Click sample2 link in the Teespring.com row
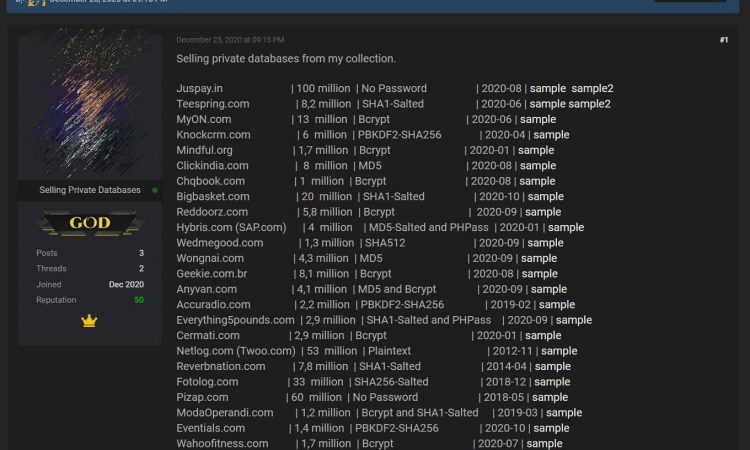This screenshot has width=750, height=450. click(x=590, y=104)
